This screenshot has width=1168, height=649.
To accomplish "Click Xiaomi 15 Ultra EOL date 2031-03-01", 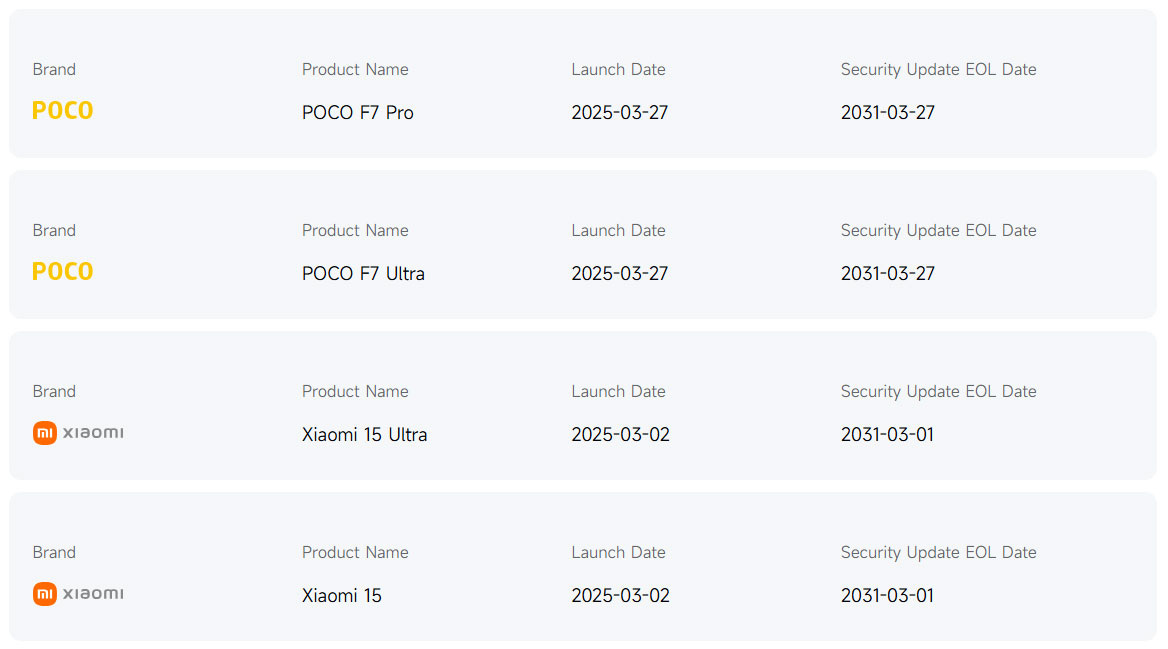I will click(887, 435).
